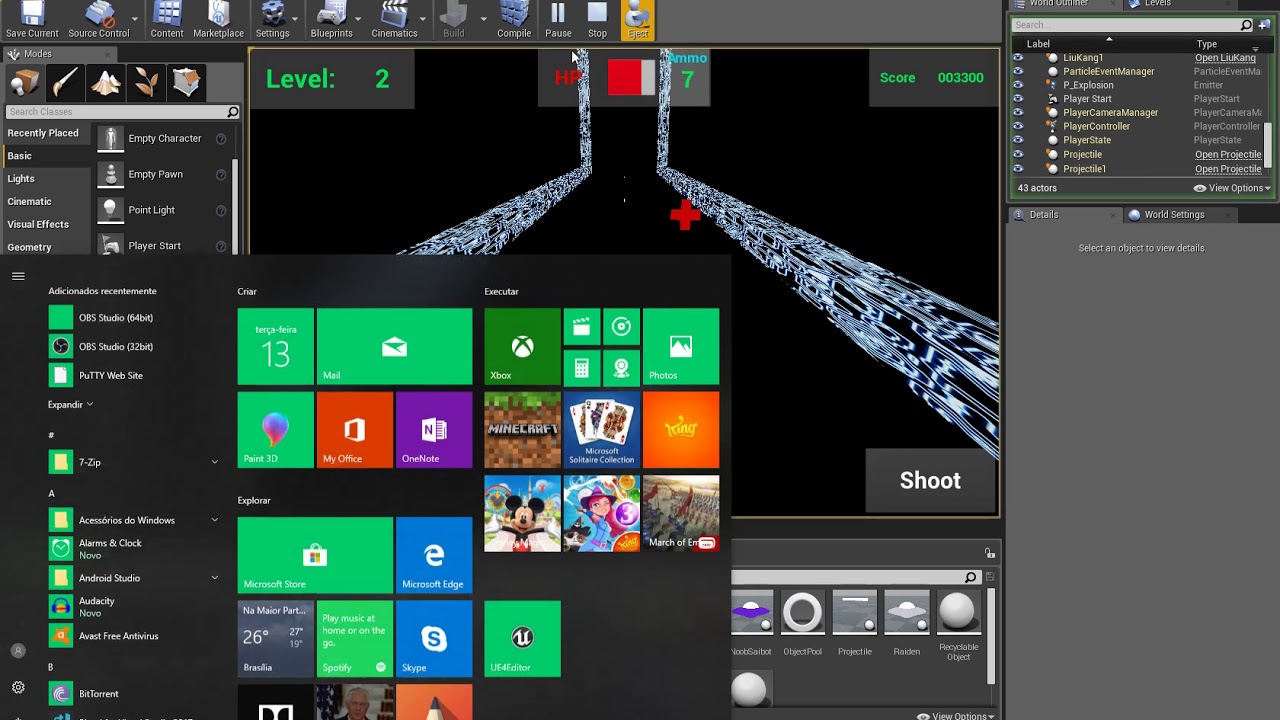Select the Foliage mode icon

tap(146, 83)
